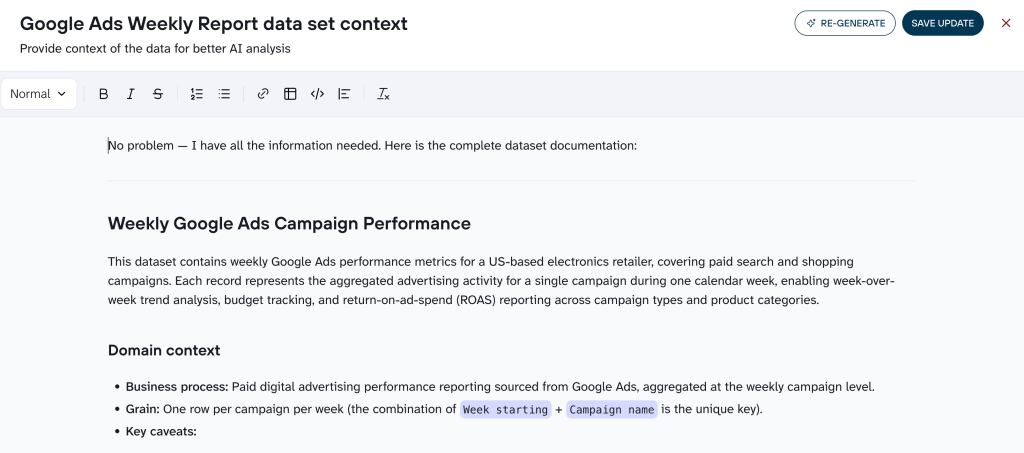Click the 'Weekly Google Ads Campaign Performance' heading
Image resolution: width=1024 pixels, height=453 pixels.
[x=289, y=223]
